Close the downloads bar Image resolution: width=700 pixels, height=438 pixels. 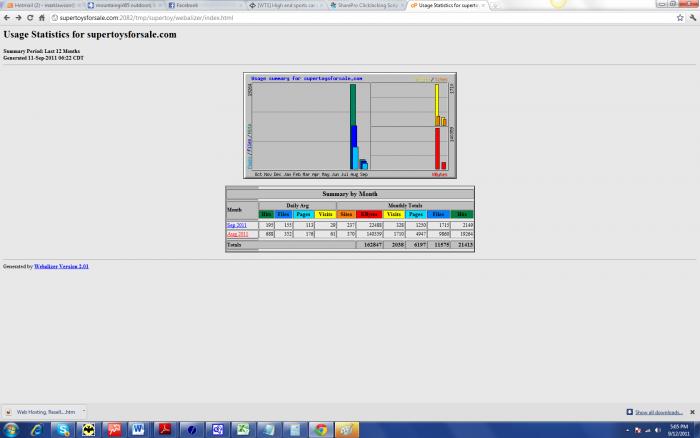pos(692,412)
